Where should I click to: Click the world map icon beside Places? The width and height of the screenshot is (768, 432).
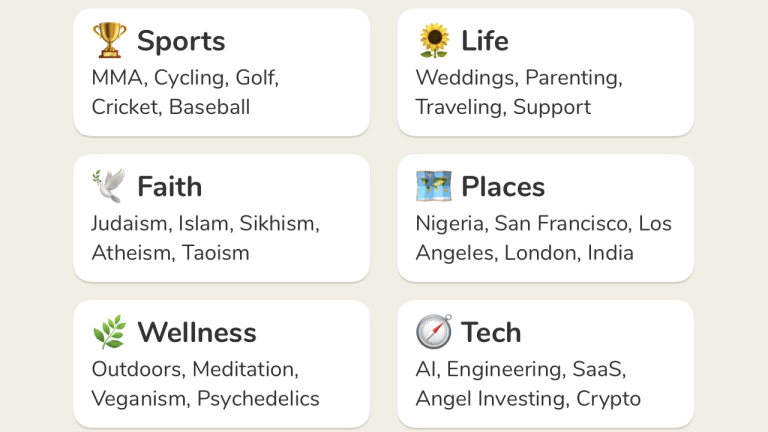point(433,186)
